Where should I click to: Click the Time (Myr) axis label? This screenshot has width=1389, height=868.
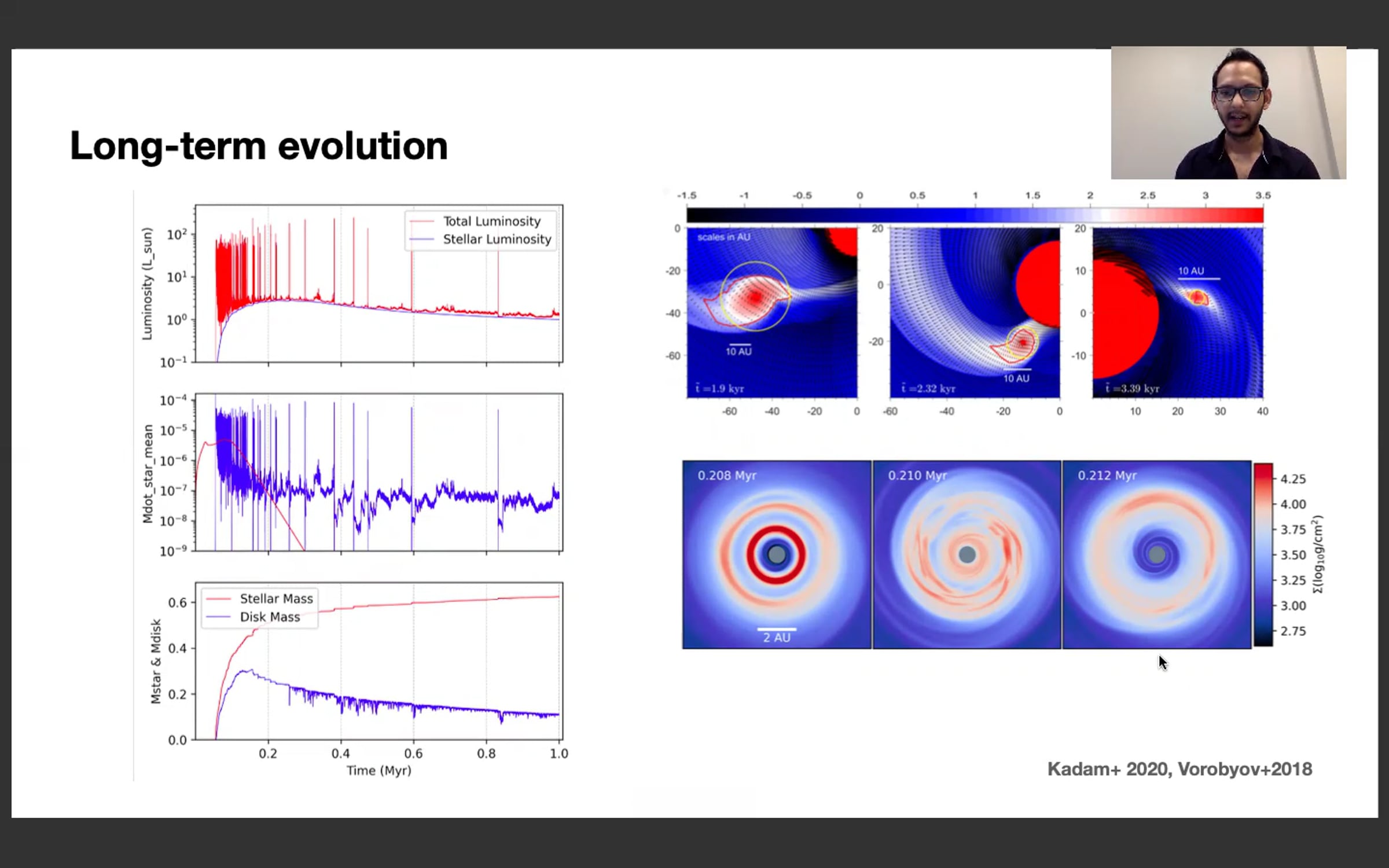click(379, 771)
